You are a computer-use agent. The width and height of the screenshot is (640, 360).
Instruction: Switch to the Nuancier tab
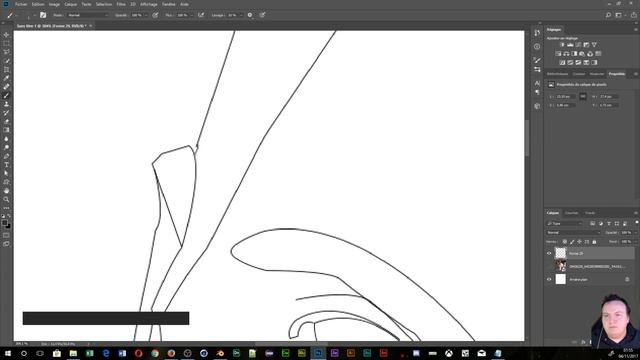click(597, 74)
